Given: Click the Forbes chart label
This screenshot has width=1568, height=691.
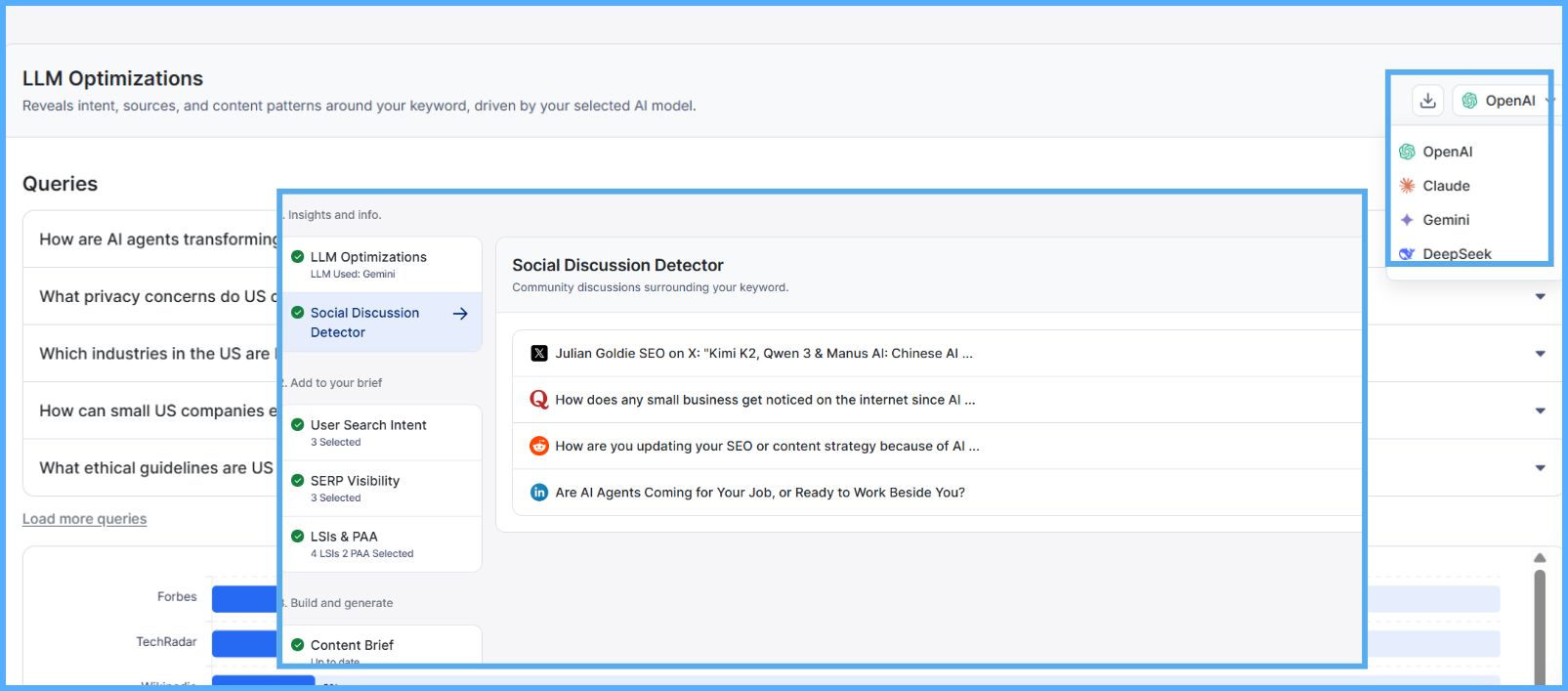Looking at the screenshot, I should 177,597.
